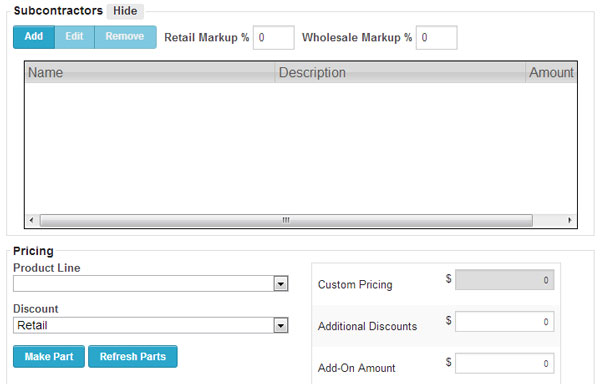Click the Custom Pricing amount field
The image size is (600, 384).
(504, 280)
